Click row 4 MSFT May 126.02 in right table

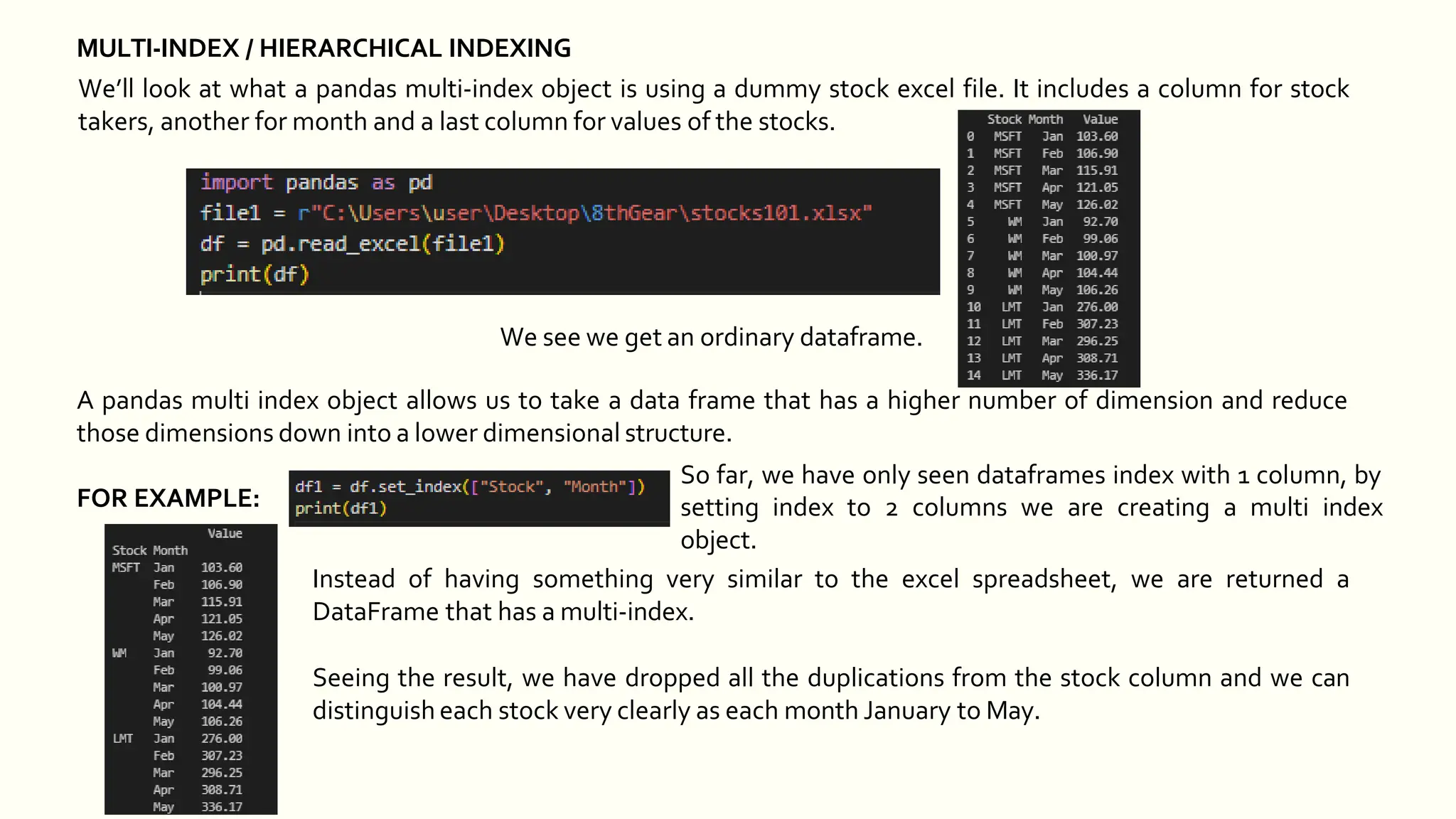1042,205
